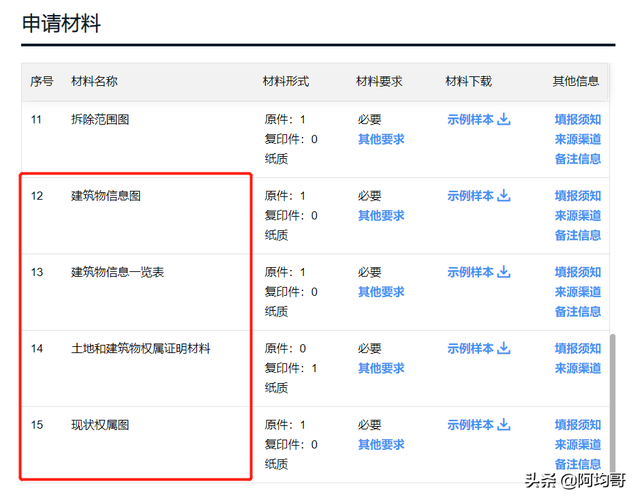Open 示例样本 link for 土地和建筑物权属证明材料
This screenshot has width=640, height=503.
[x=471, y=349]
